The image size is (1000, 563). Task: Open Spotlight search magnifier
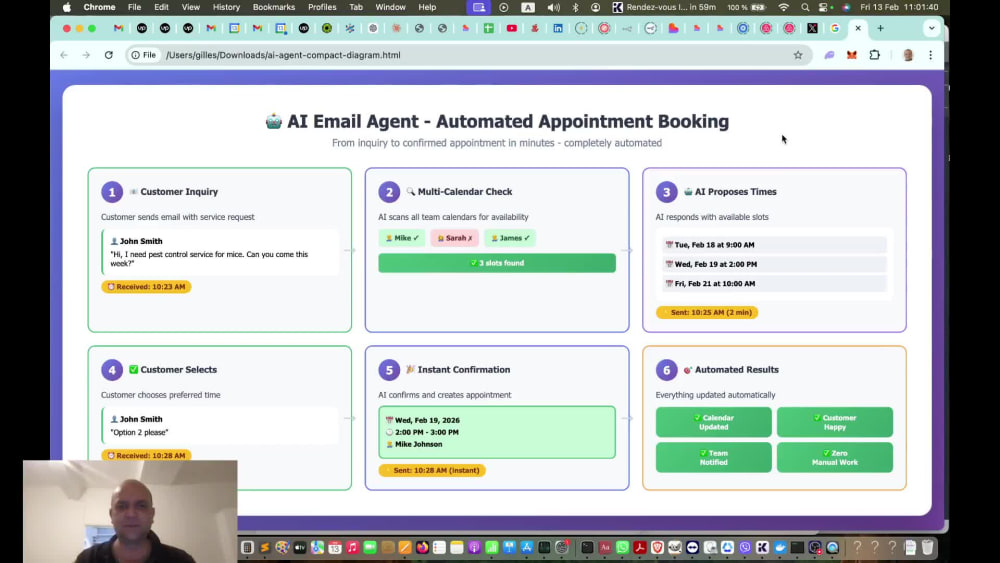tap(805, 7)
